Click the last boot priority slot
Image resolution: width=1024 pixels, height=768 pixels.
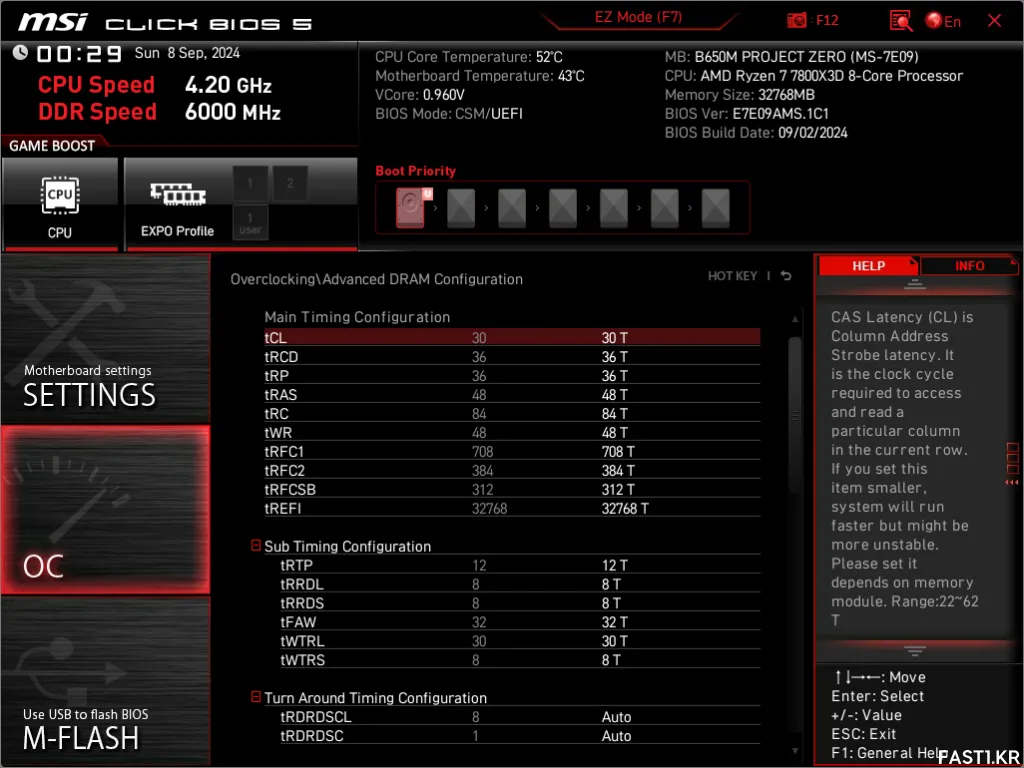pos(716,208)
